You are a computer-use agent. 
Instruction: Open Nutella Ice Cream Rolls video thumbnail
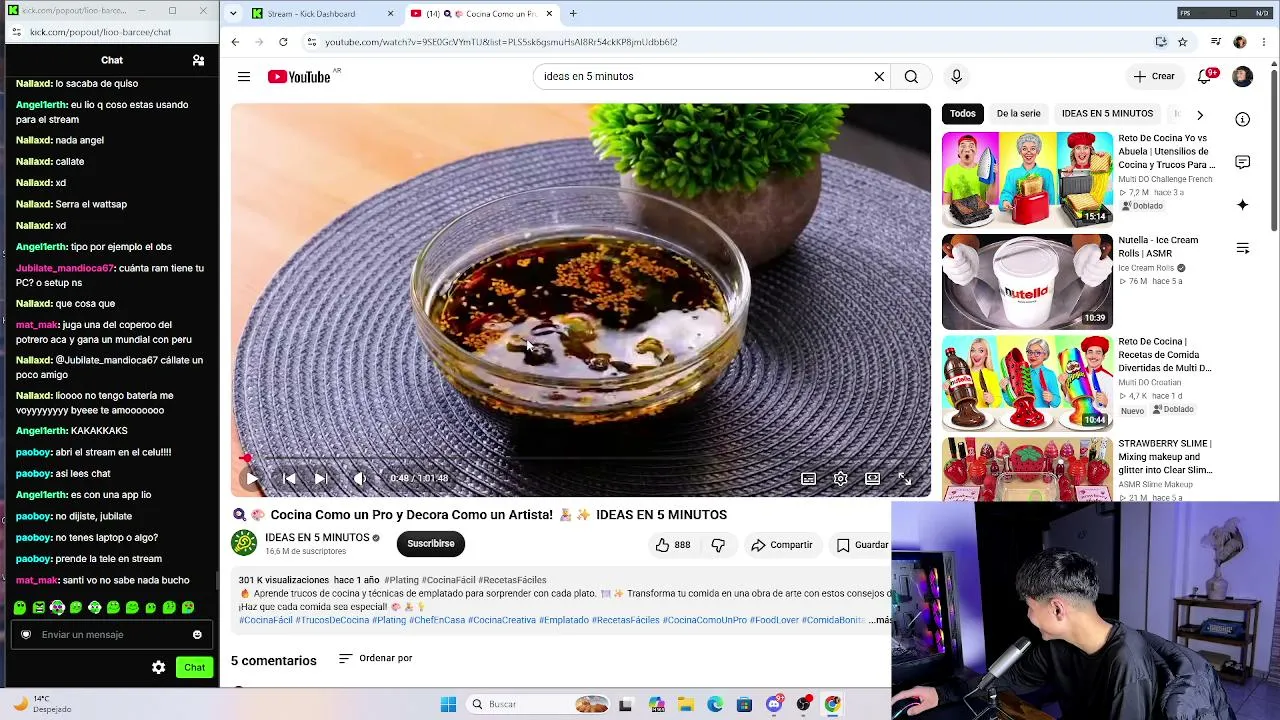[1027, 282]
